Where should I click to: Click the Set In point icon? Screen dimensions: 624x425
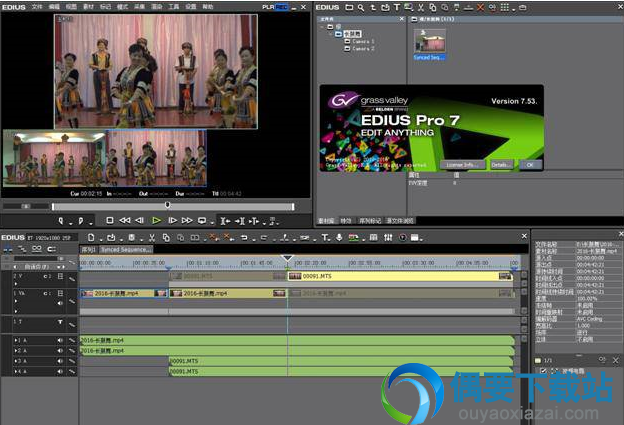(x=61, y=220)
